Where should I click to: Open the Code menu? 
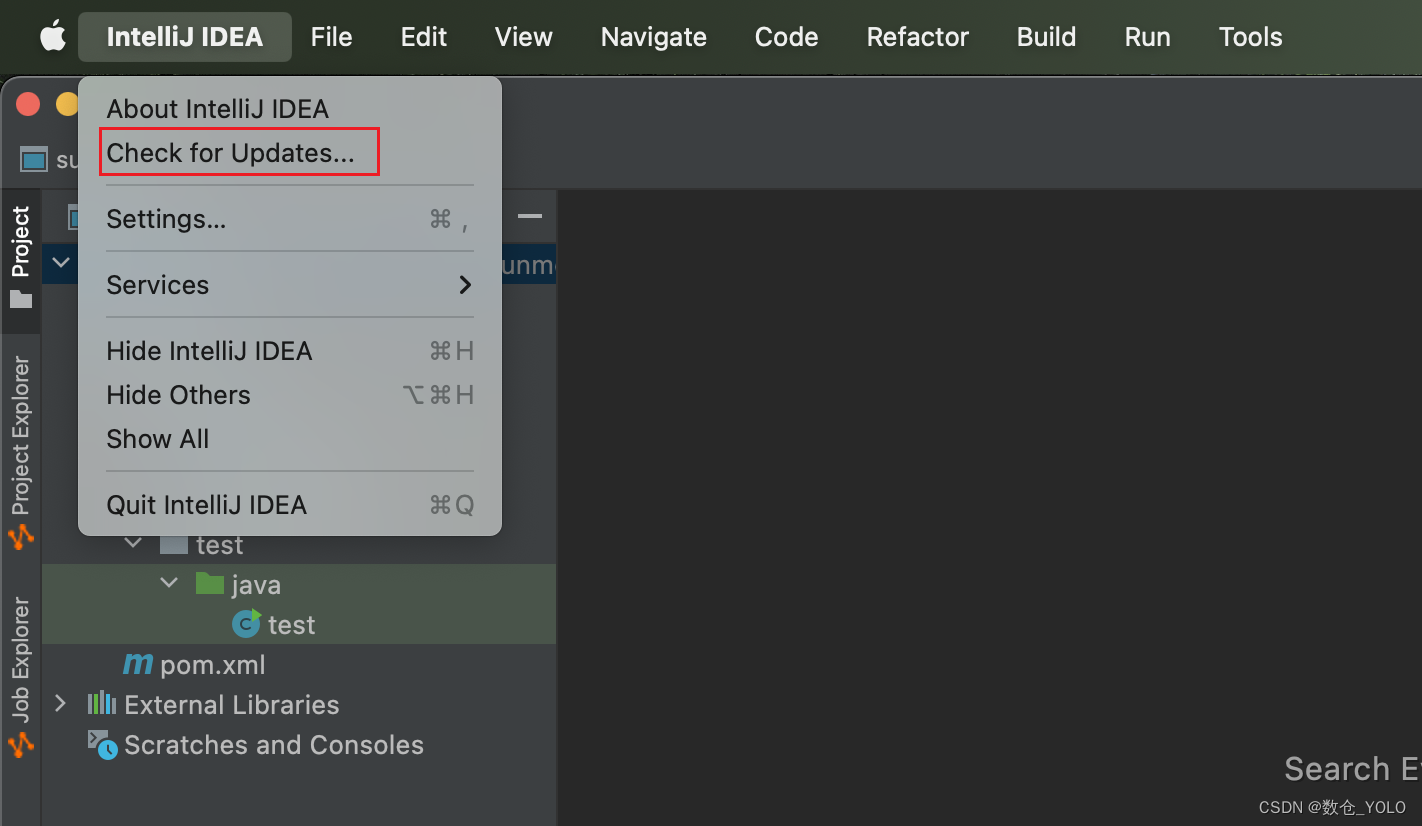coord(787,37)
